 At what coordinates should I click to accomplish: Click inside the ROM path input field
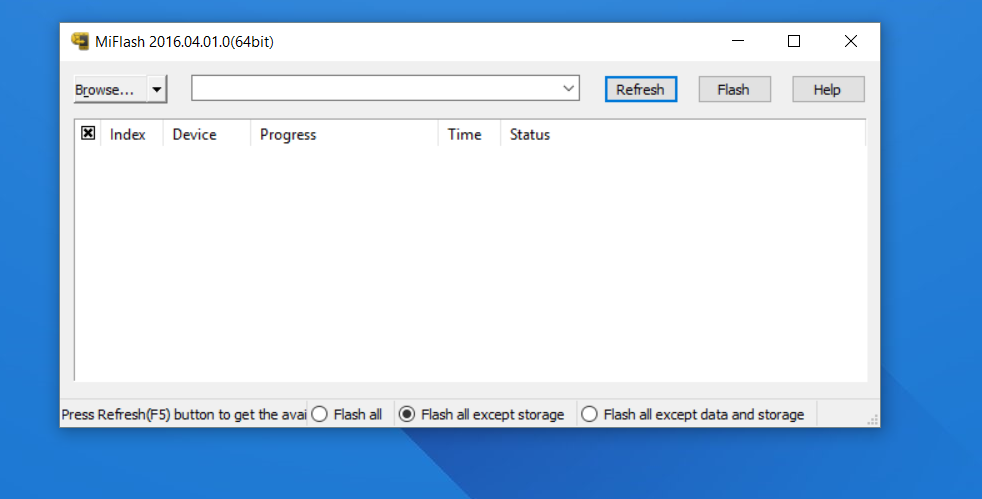click(x=375, y=89)
